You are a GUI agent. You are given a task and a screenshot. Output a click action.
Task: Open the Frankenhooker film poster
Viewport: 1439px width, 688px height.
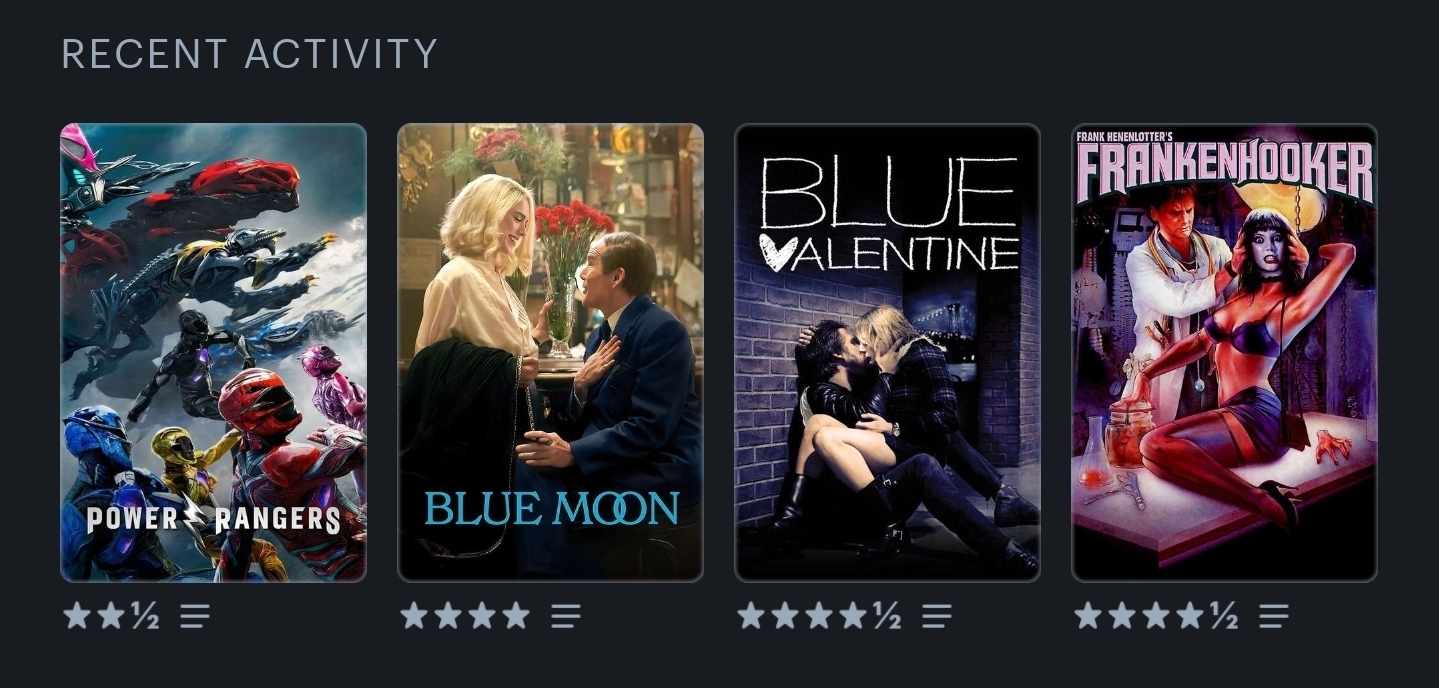click(1224, 352)
